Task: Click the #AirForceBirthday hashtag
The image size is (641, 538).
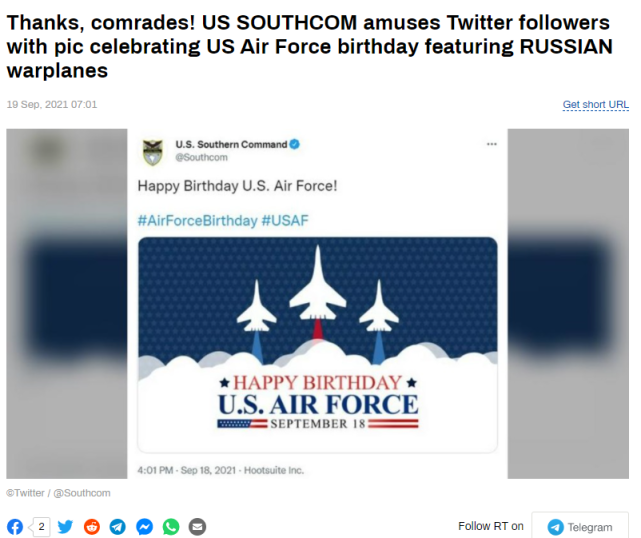Action: tap(197, 220)
